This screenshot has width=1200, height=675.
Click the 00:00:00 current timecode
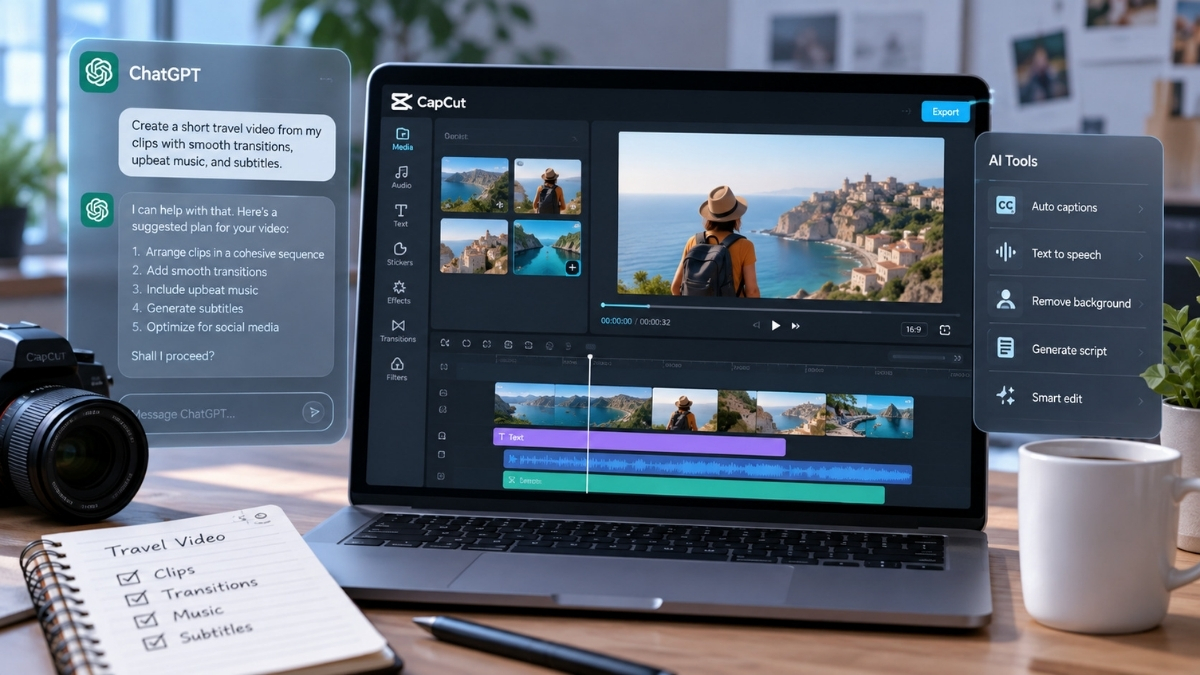pyautogui.click(x=616, y=322)
